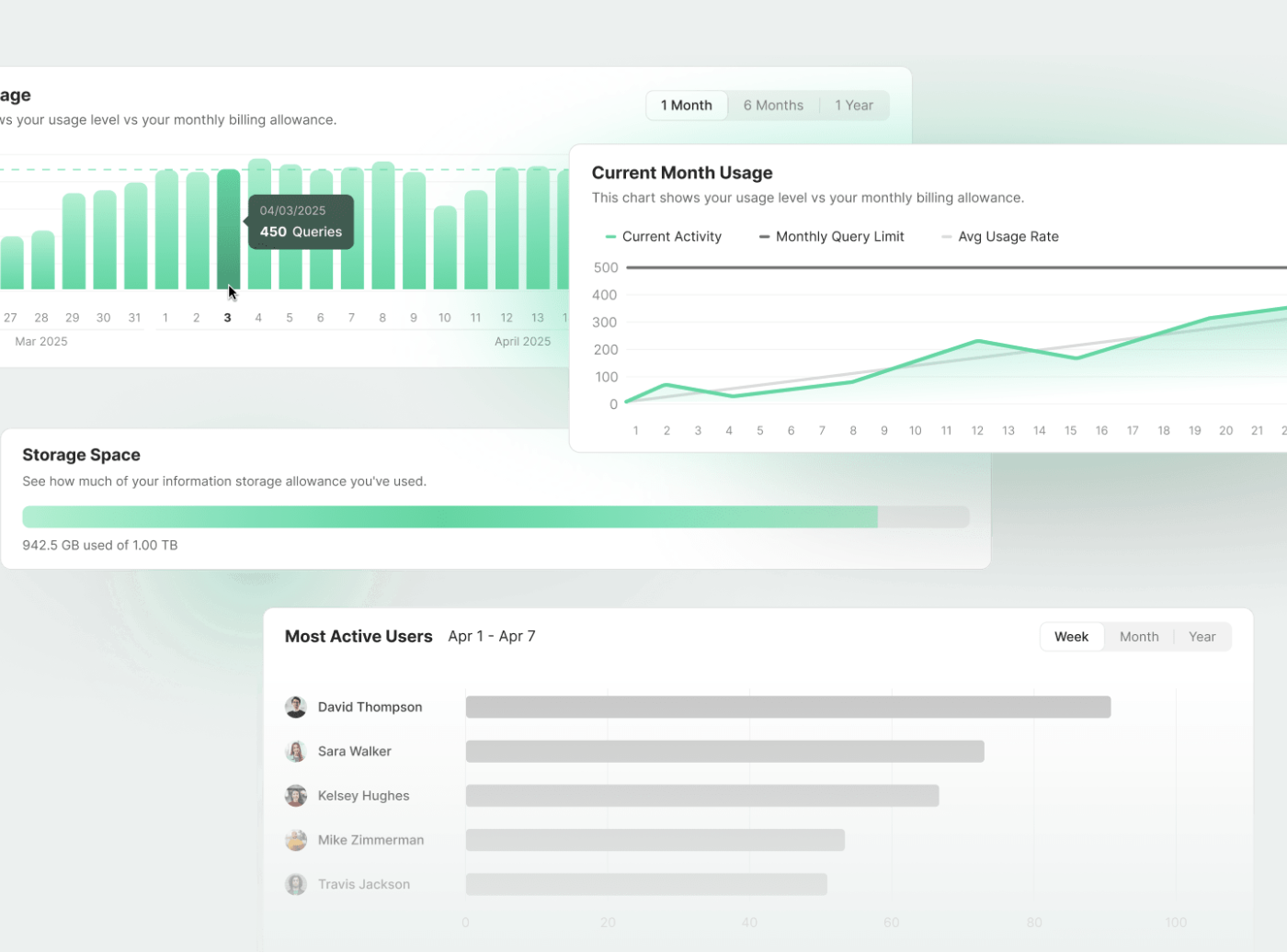Show Most Active Users by Week
Image resolution: width=1287 pixels, height=952 pixels.
coord(1071,637)
